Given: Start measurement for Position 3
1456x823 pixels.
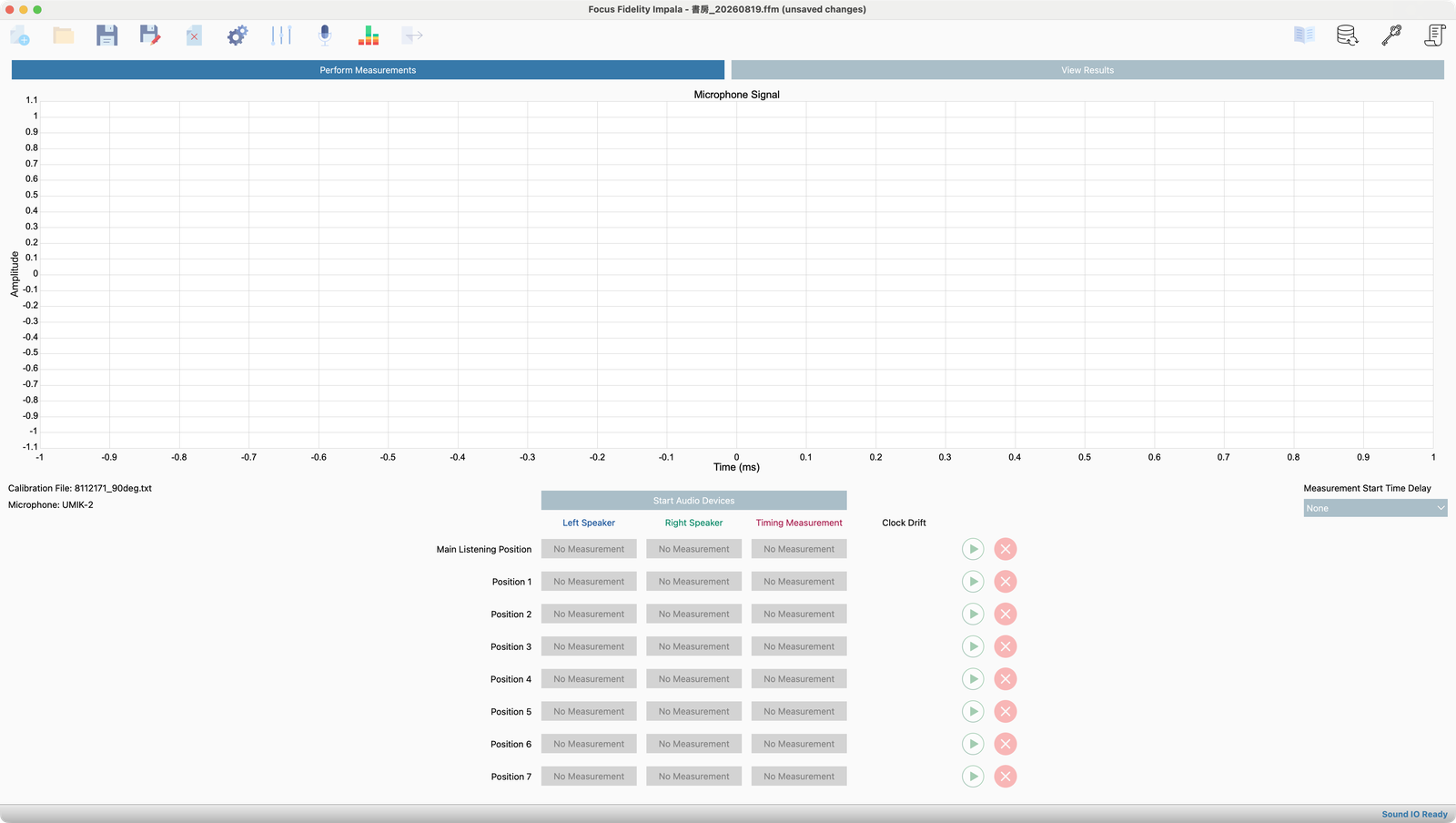Looking at the screenshot, I should (973, 646).
